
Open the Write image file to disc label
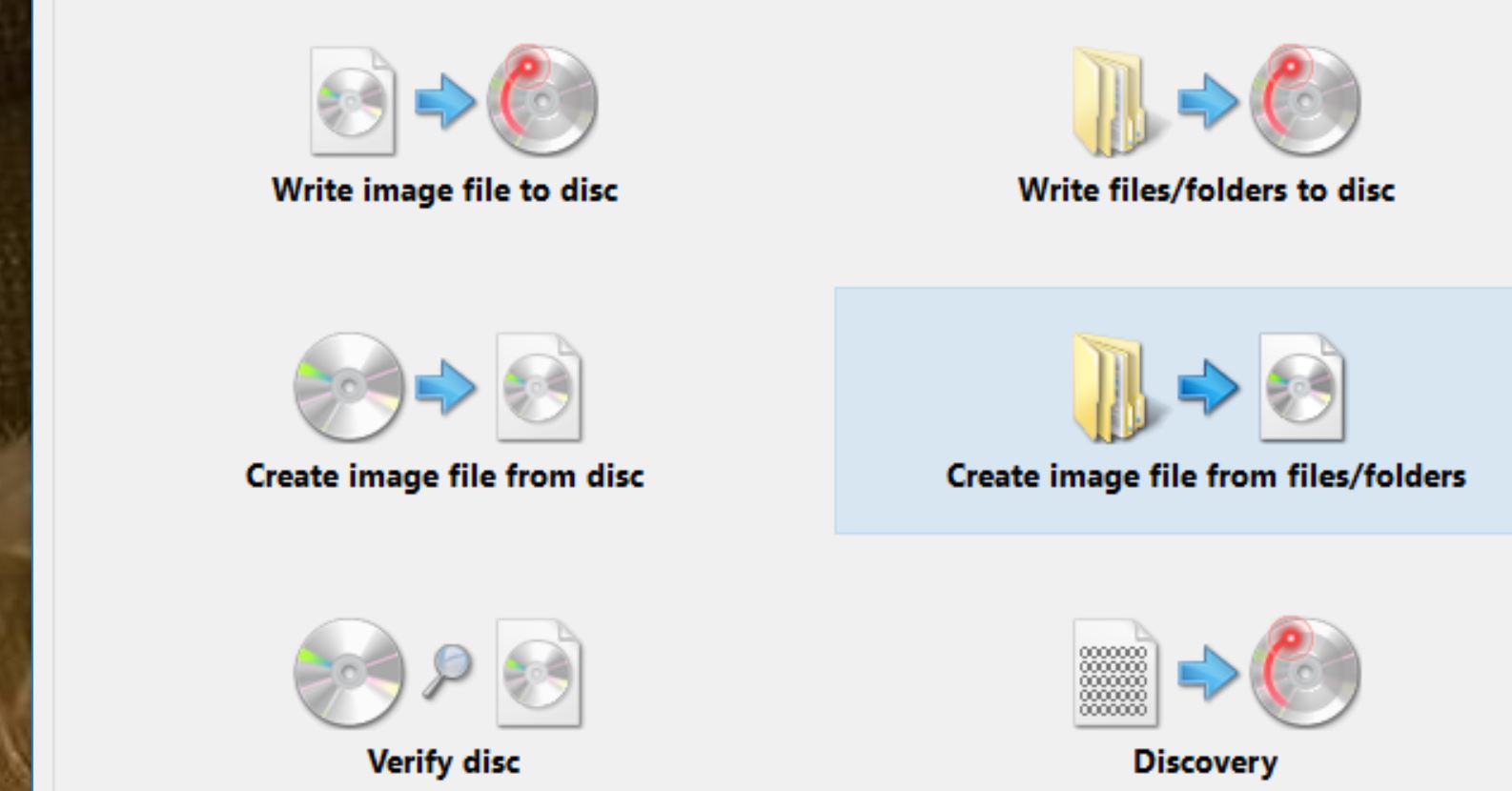[x=444, y=190]
